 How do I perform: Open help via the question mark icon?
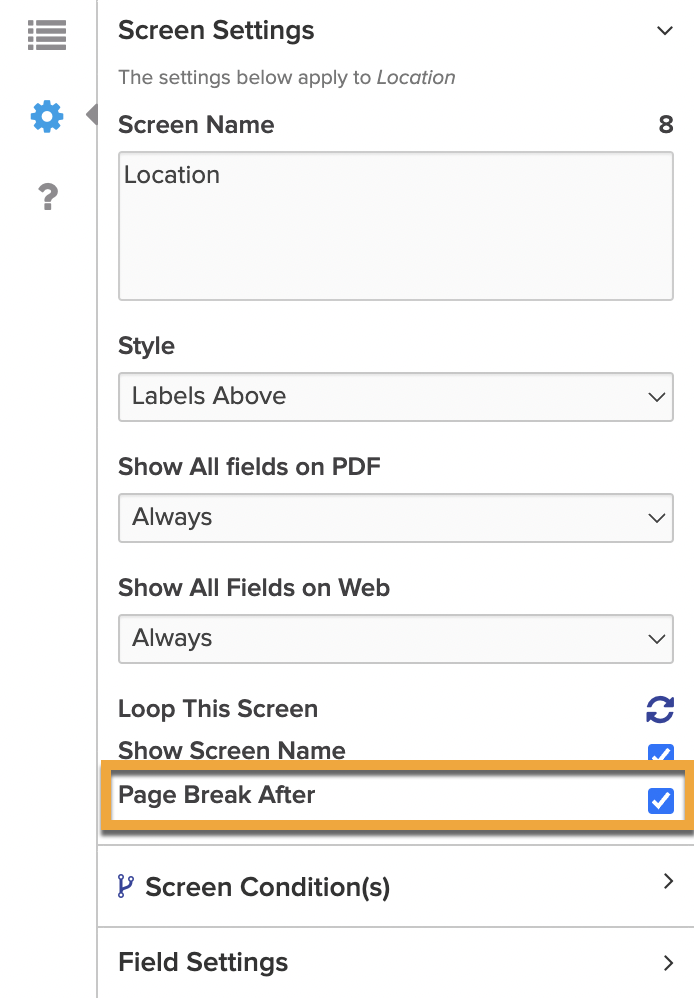coord(46,196)
